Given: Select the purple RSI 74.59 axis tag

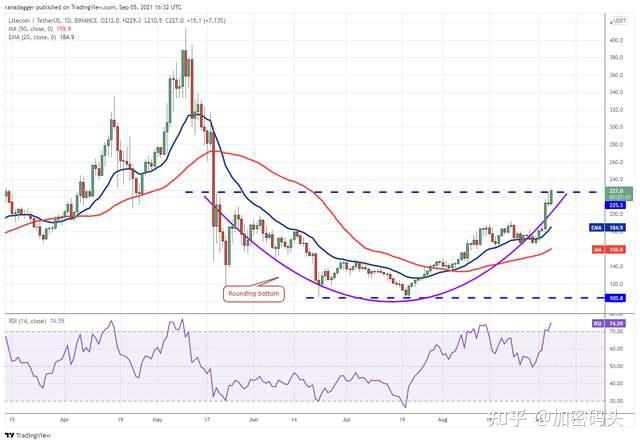Looking at the screenshot, I should coord(609,324).
